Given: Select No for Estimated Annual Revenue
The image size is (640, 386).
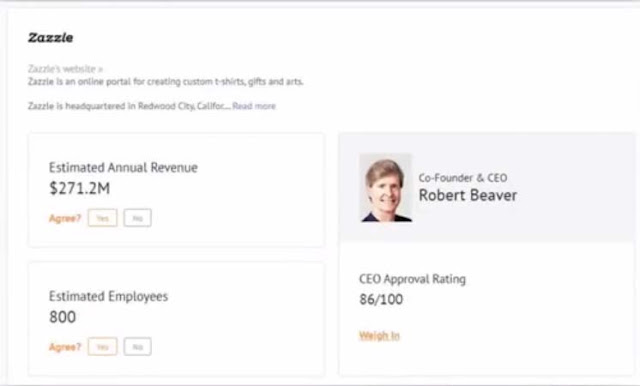Looking at the screenshot, I should [138, 218].
